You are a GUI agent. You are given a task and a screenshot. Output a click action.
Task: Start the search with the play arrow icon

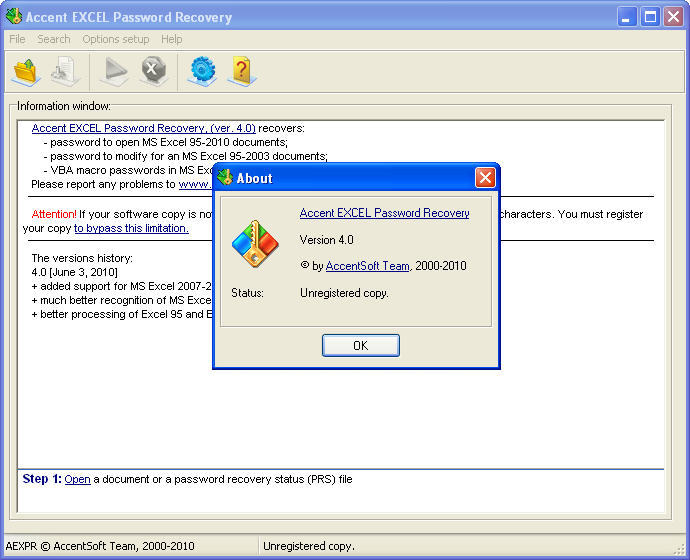[114, 72]
